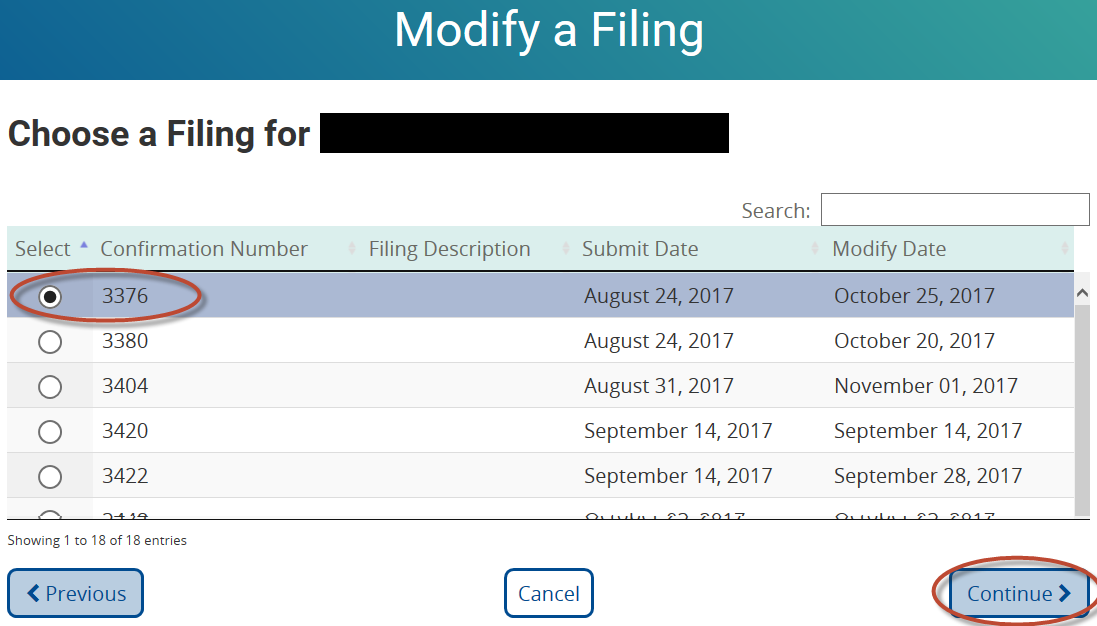Viewport: 1097px width, 626px height.
Task: Click the scrollbar up arrow in table
Action: (x=1081, y=293)
